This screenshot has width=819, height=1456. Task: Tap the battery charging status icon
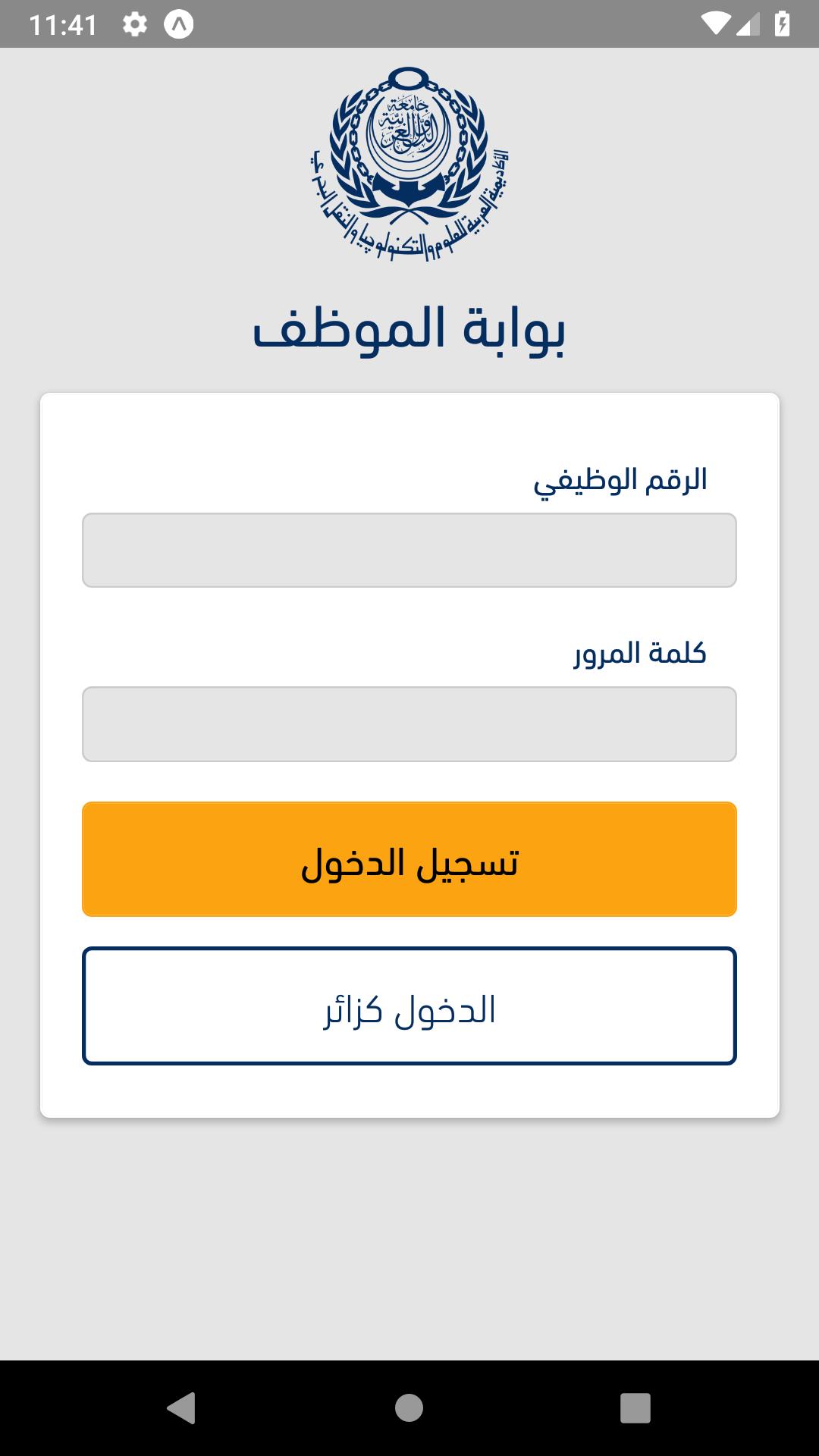pos(782,24)
